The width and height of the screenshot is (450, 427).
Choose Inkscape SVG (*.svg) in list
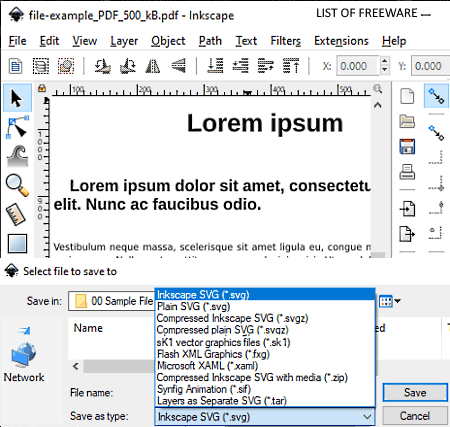[265, 295]
